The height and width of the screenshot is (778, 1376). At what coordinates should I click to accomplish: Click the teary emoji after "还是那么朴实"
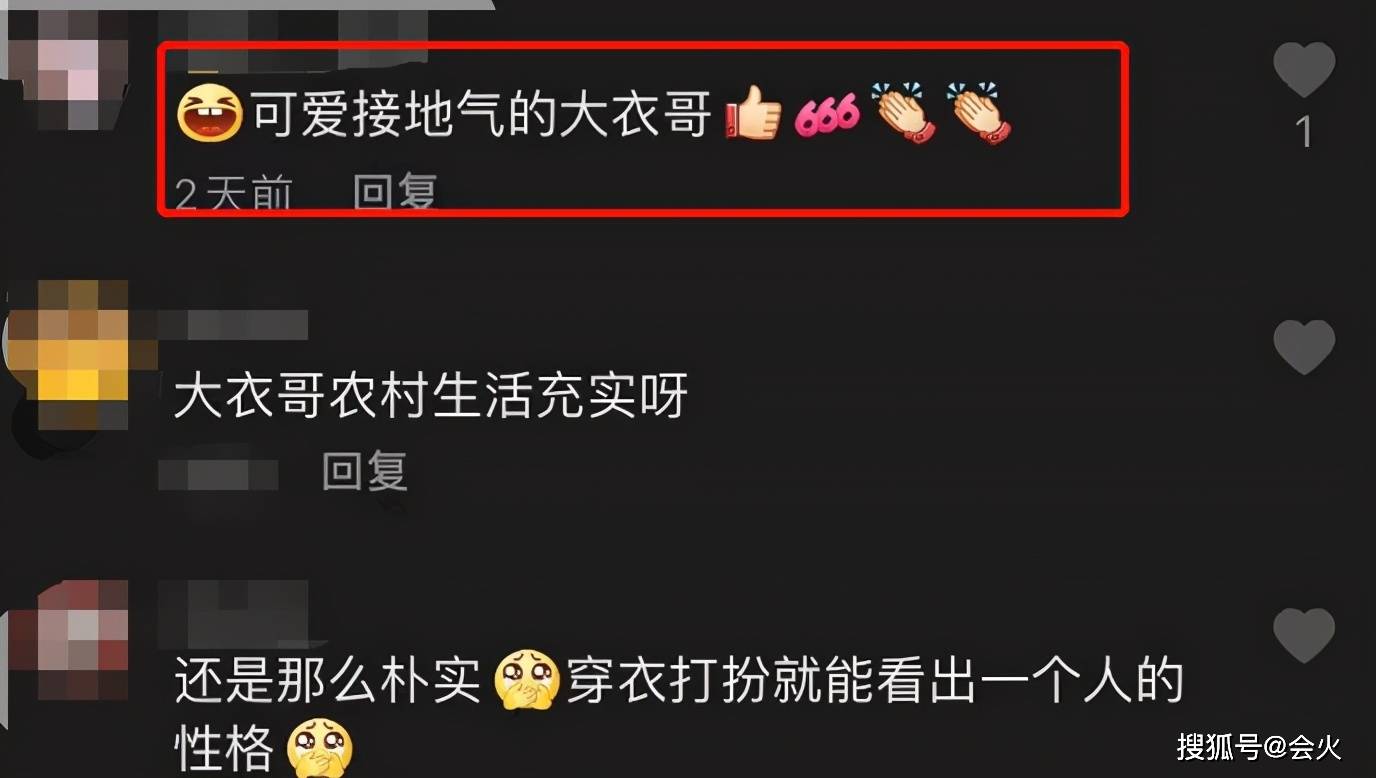coord(528,679)
